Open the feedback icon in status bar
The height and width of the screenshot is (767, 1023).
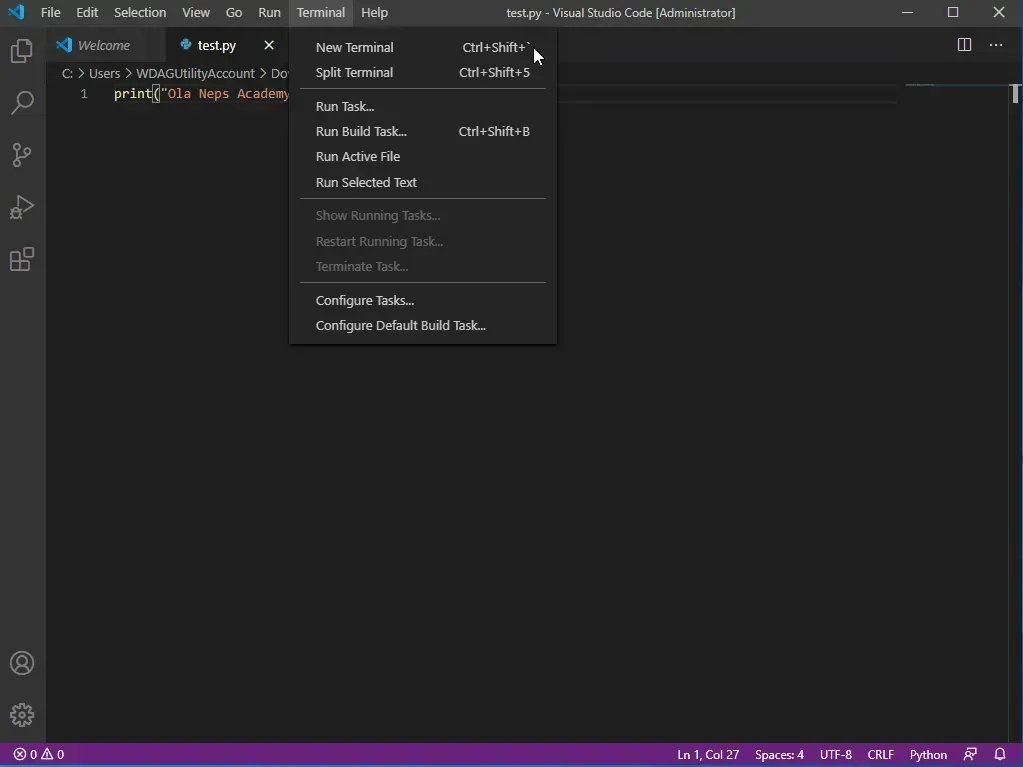click(970, 755)
